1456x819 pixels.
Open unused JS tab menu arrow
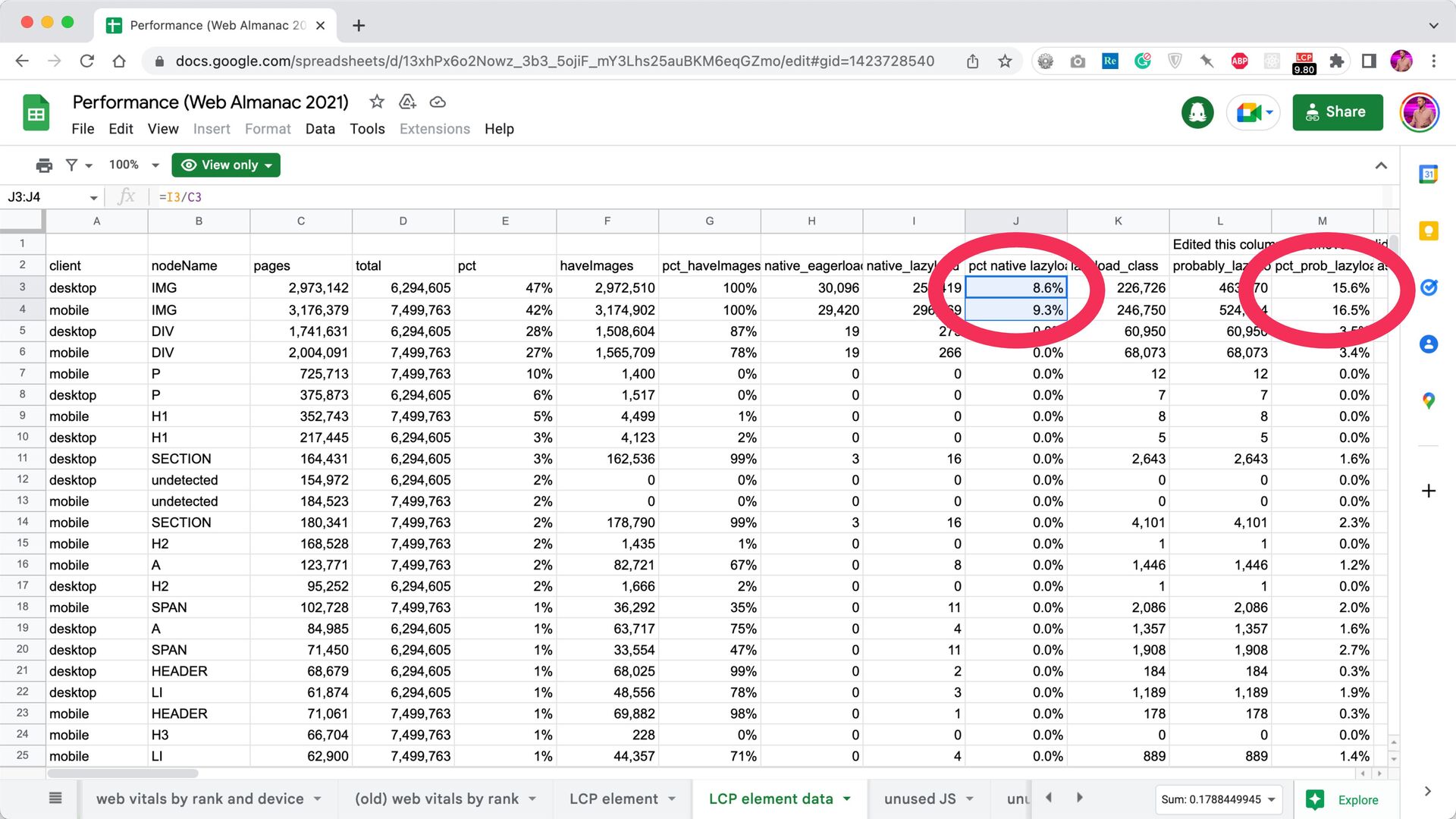coord(970,799)
